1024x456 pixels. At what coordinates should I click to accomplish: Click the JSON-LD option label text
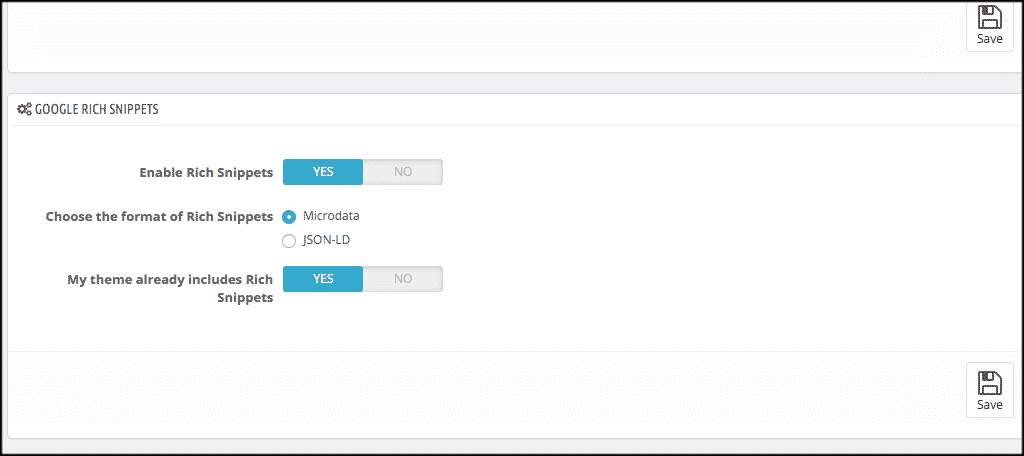pyautogui.click(x=326, y=240)
